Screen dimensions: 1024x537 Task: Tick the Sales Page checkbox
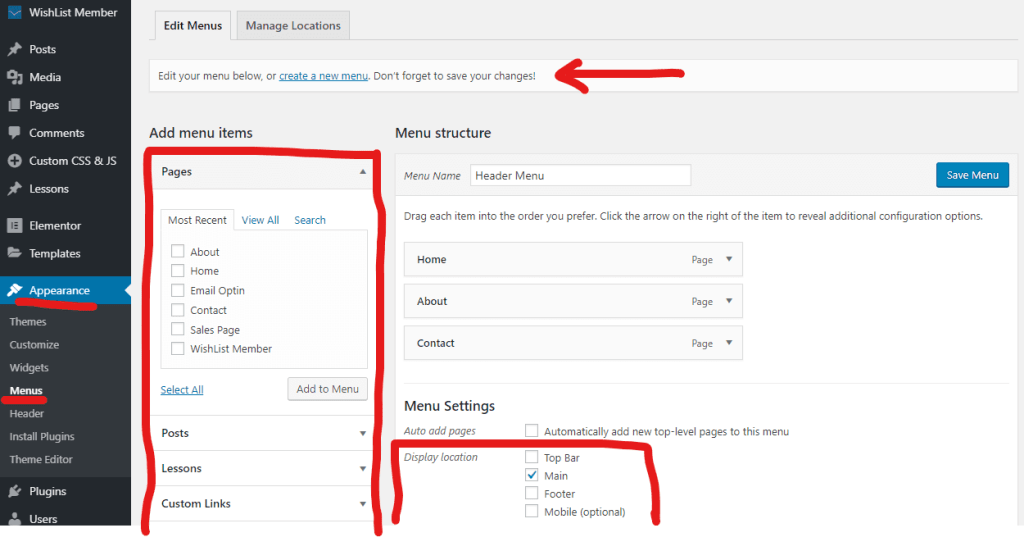click(x=177, y=329)
